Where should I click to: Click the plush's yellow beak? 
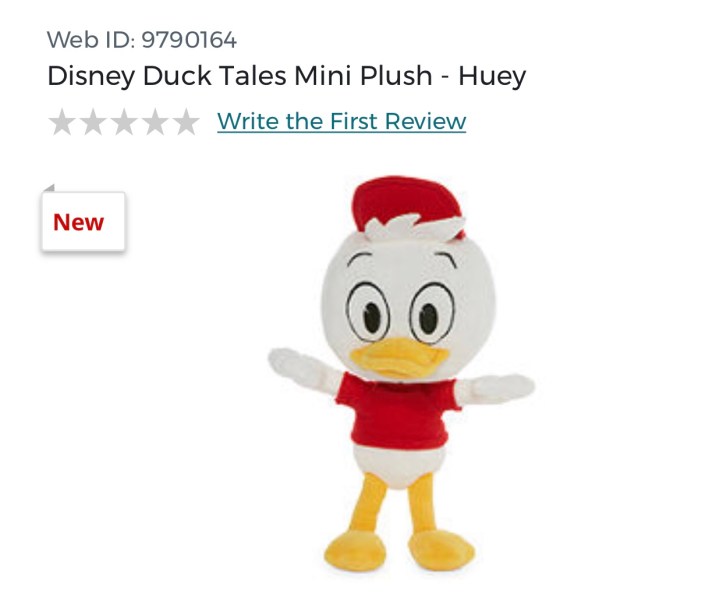(398, 358)
